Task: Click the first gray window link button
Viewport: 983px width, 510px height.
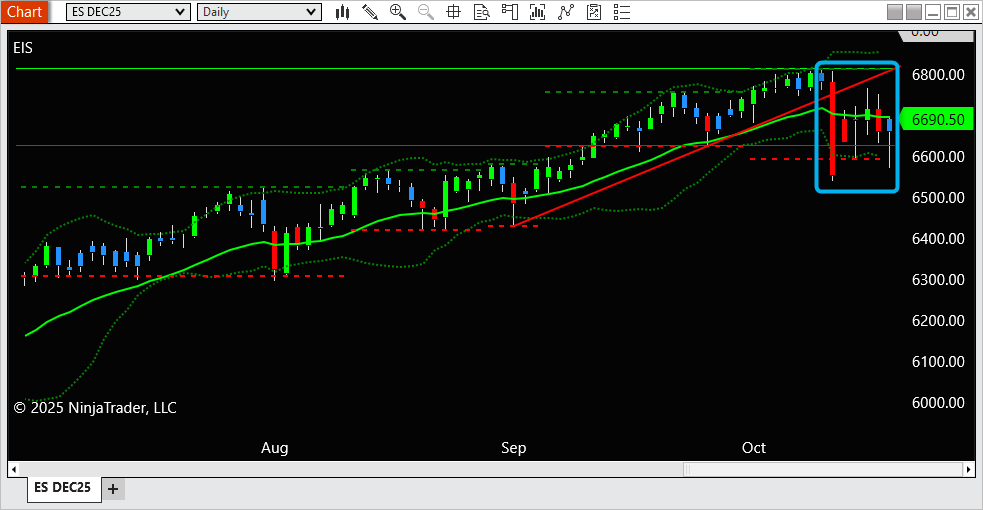Action: point(895,12)
